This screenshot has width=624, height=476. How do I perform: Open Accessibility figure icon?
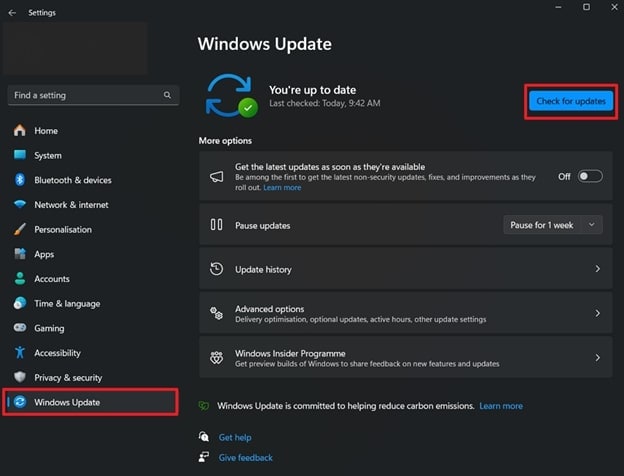(x=20, y=353)
